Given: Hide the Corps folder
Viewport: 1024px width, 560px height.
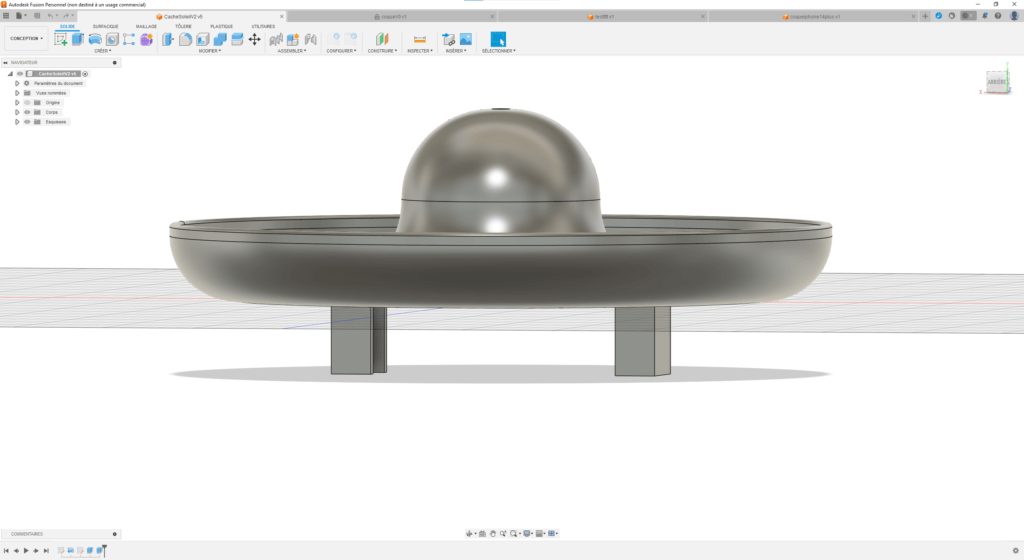Looking at the screenshot, I should [27, 112].
